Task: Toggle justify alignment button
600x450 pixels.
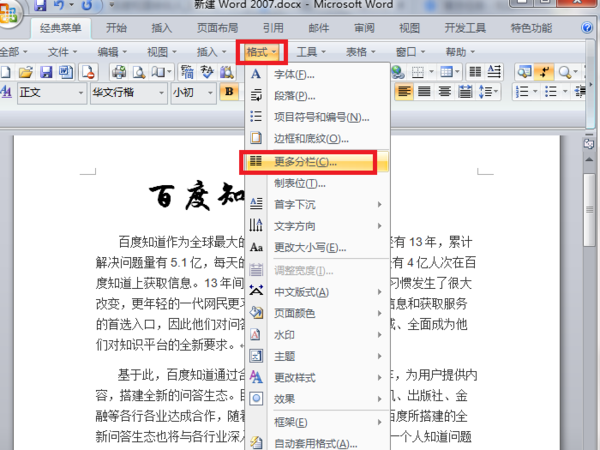Action: pos(424,92)
